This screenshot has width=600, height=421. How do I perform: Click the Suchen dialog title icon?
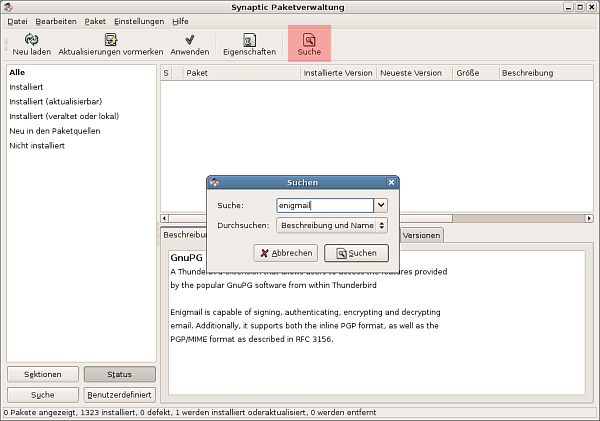215,182
